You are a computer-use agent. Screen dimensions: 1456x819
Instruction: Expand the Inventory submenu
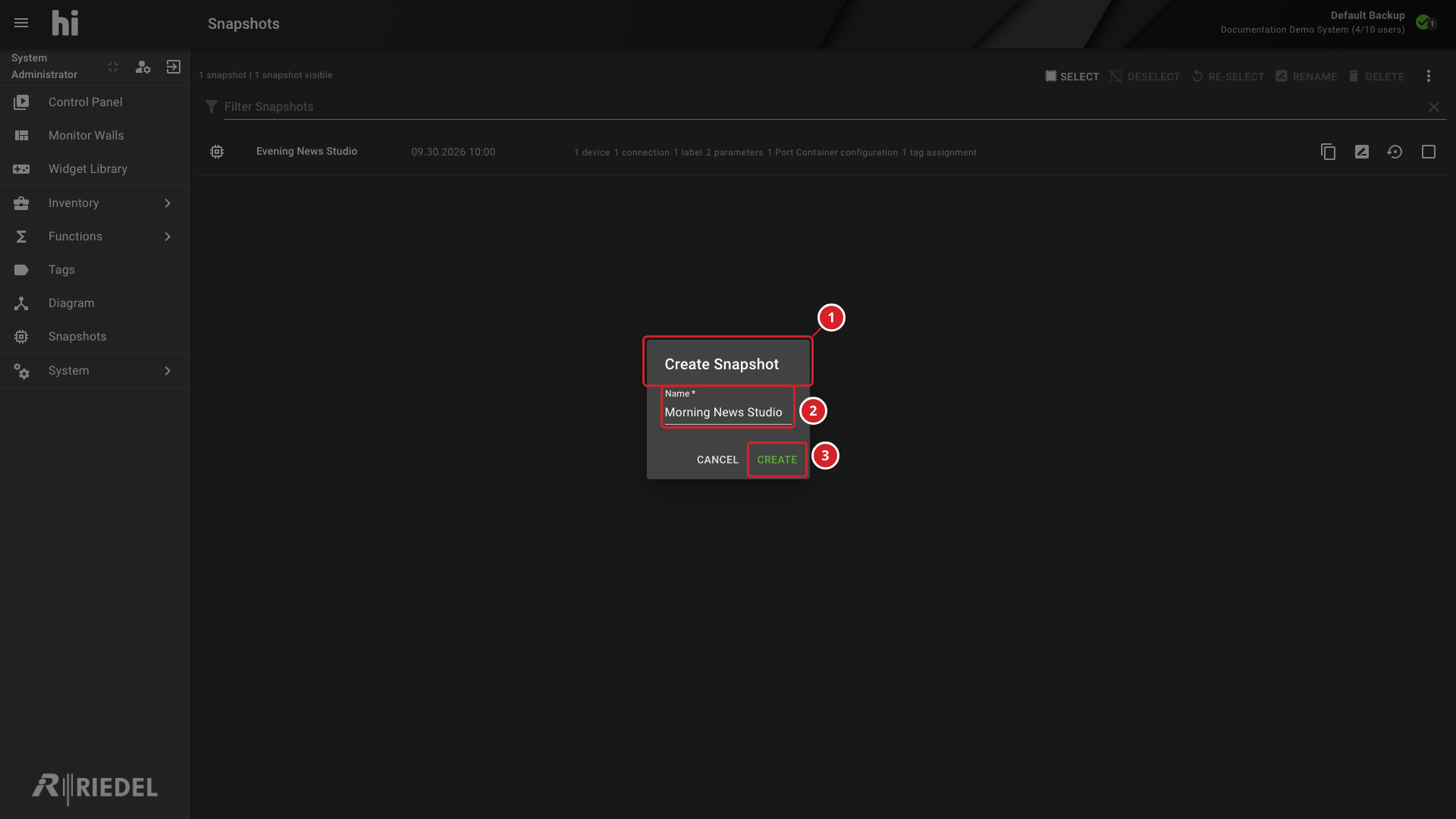click(x=94, y=203)
